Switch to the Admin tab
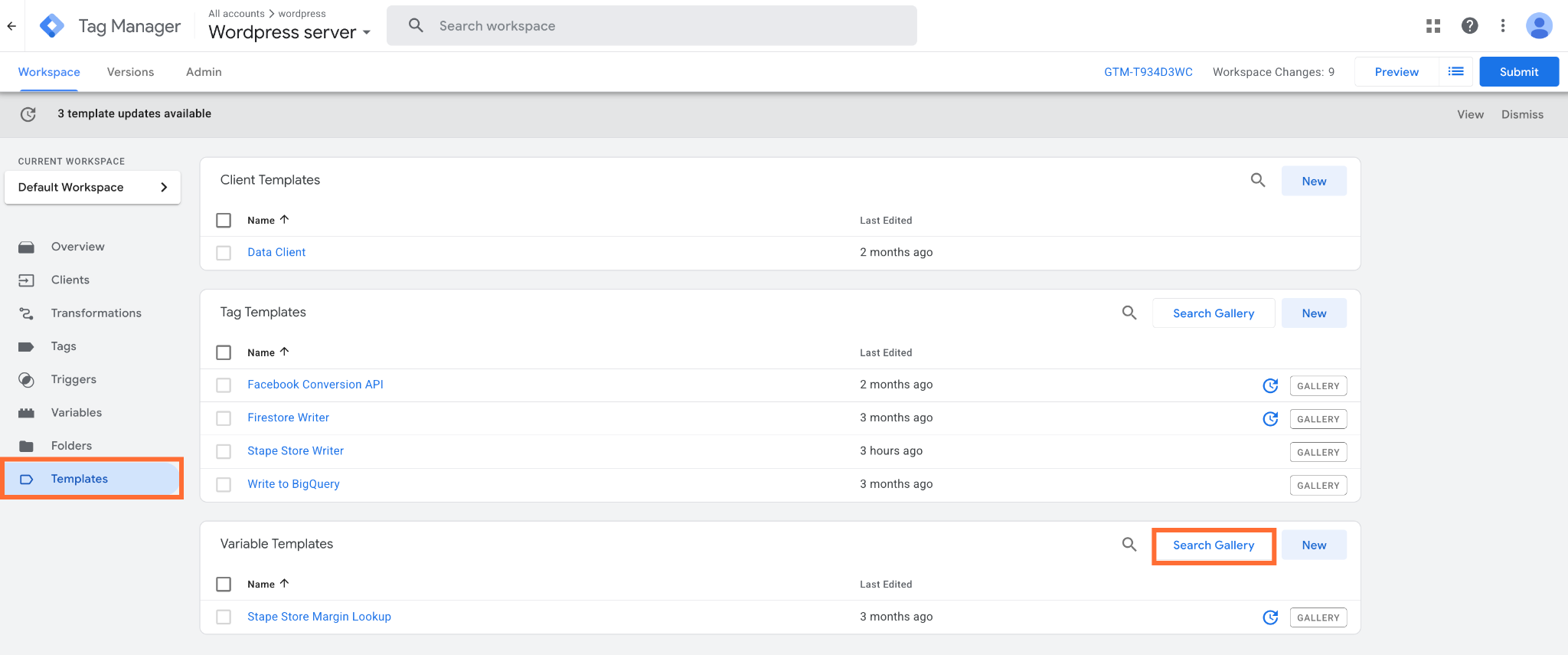Viewport: 1568px width, 655px height. (x=204, y=72)
